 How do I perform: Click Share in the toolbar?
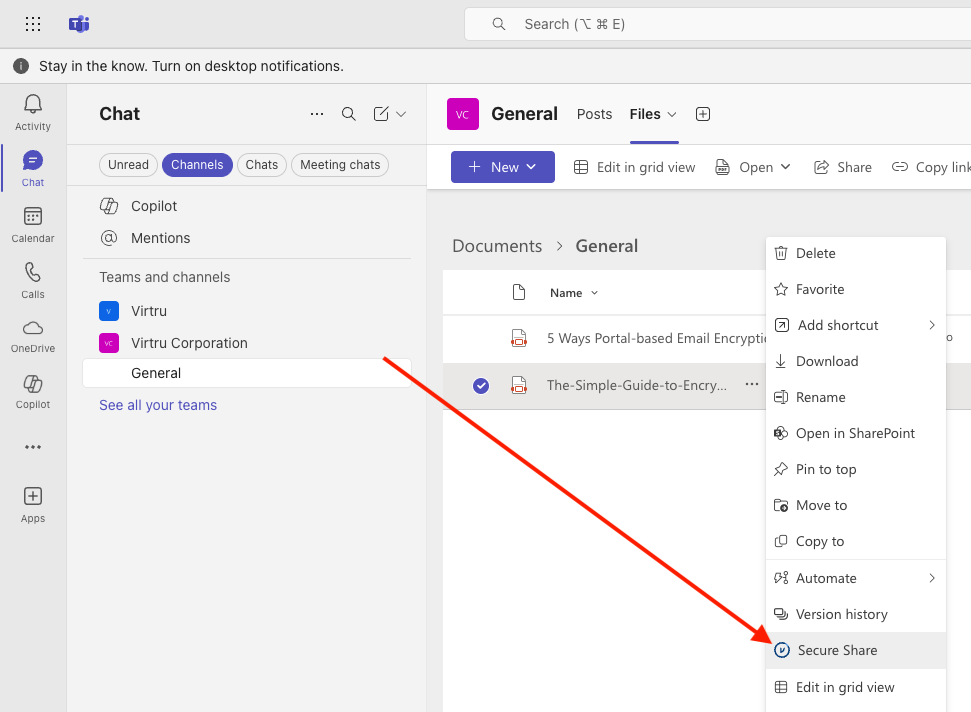pos(842,167)
